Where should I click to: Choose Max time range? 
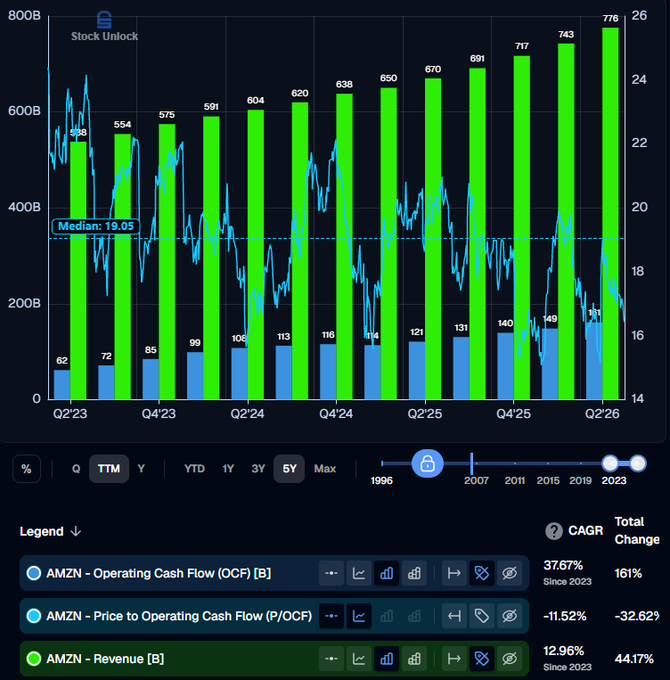point(325,469)
